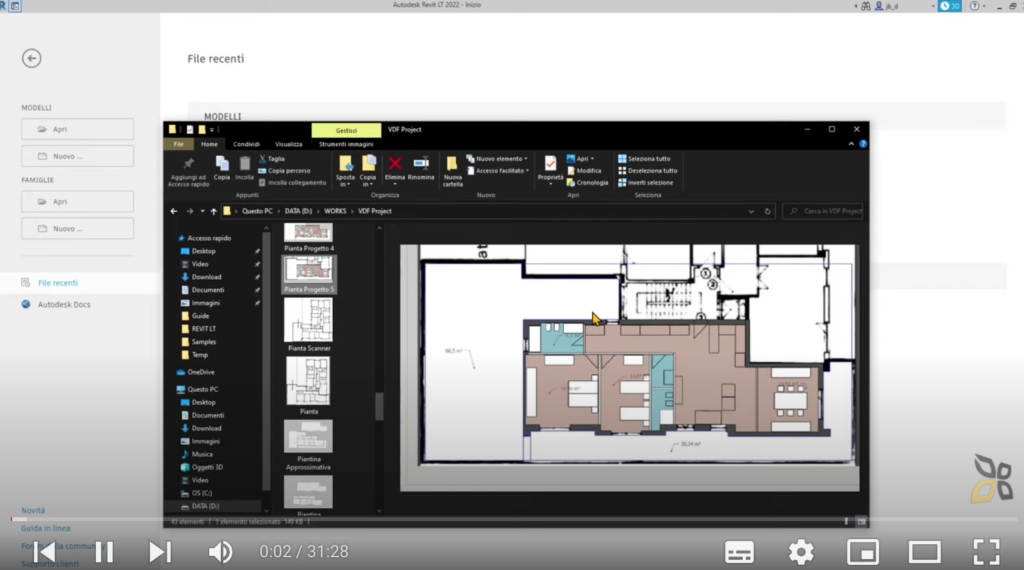1024x570 pixels.
Task: Open the recent locations dropdown arrow
Action: point(202,211)
